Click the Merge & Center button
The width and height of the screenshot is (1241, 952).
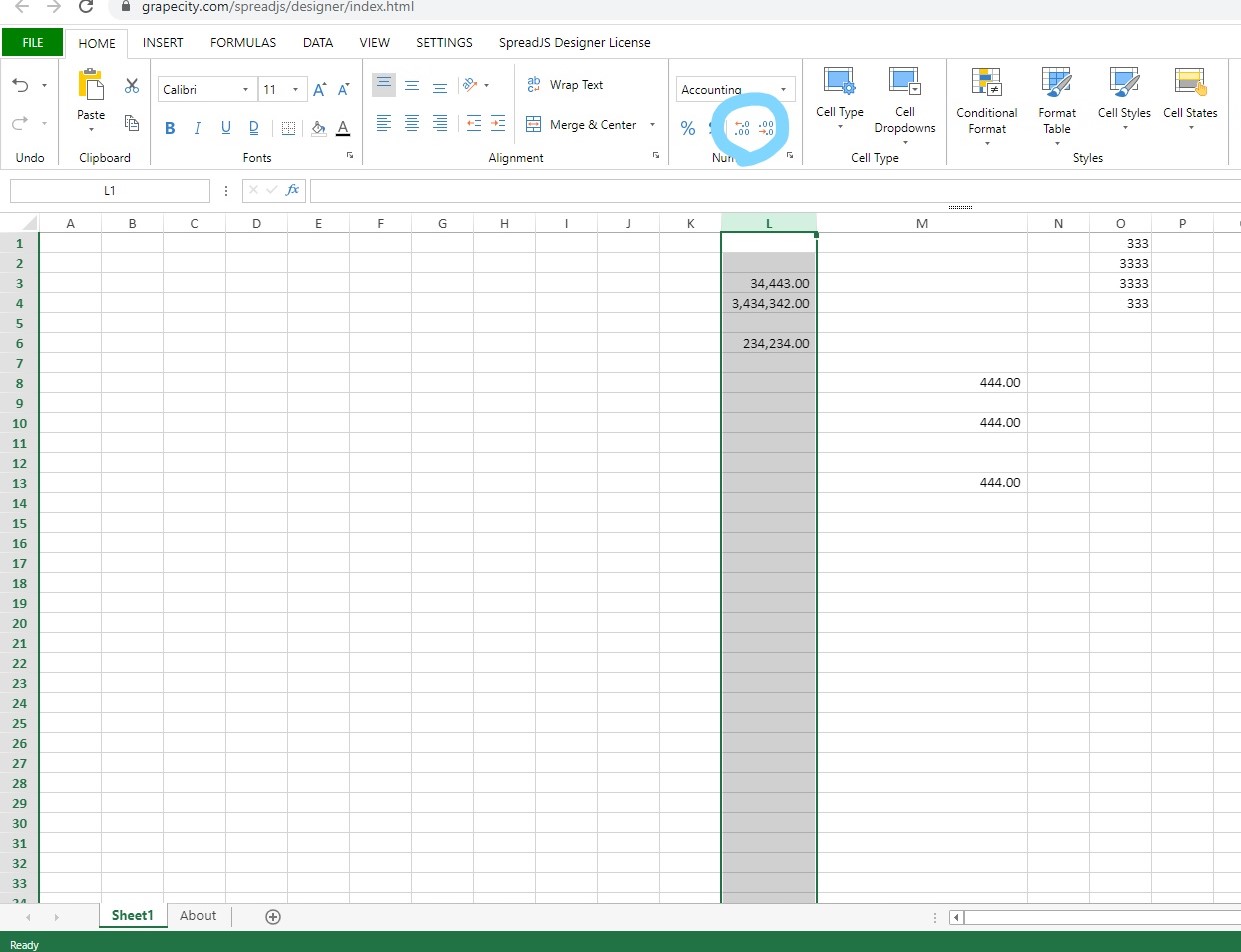(582, 125)
